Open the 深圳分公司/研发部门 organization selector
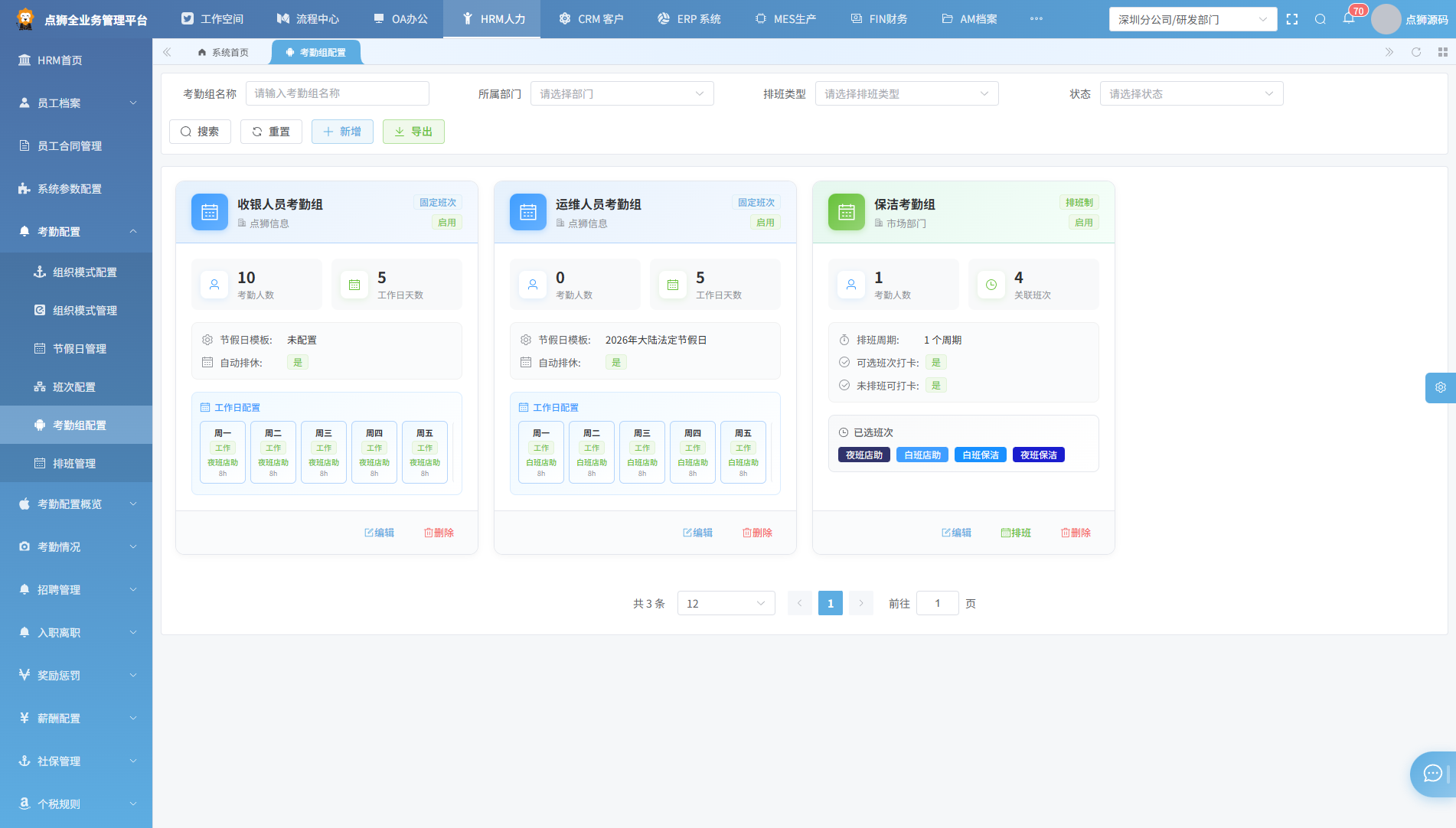The width and height of the screenshot is (1456, 828). coord(1193,19)
